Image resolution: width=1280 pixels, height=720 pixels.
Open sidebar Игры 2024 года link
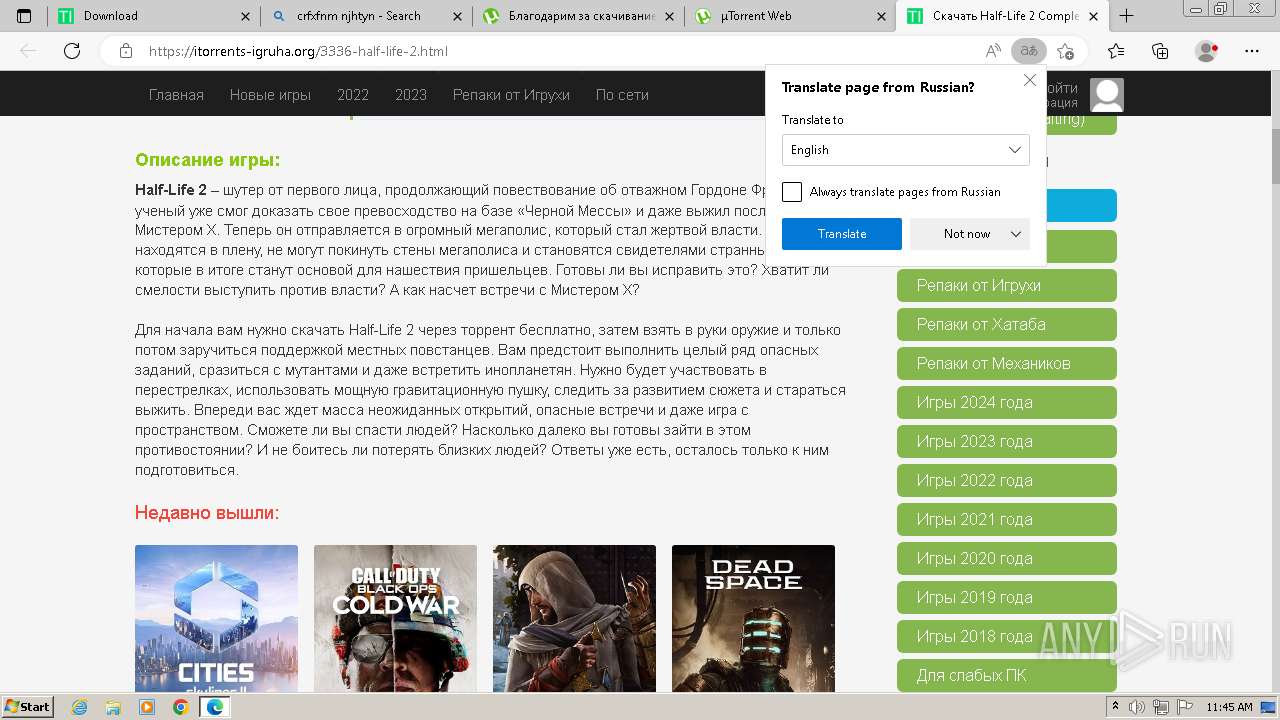pos(1007,402)
